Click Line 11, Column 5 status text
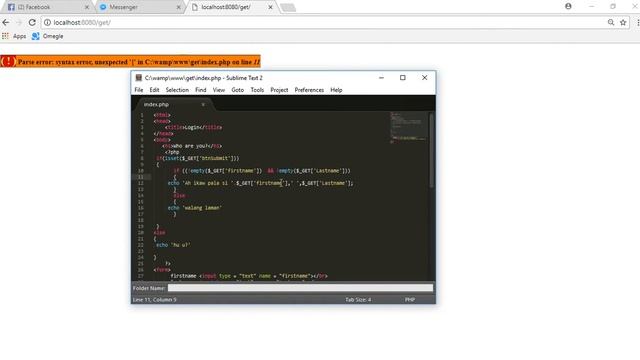 pyautogui.click(x=155, y=300)
